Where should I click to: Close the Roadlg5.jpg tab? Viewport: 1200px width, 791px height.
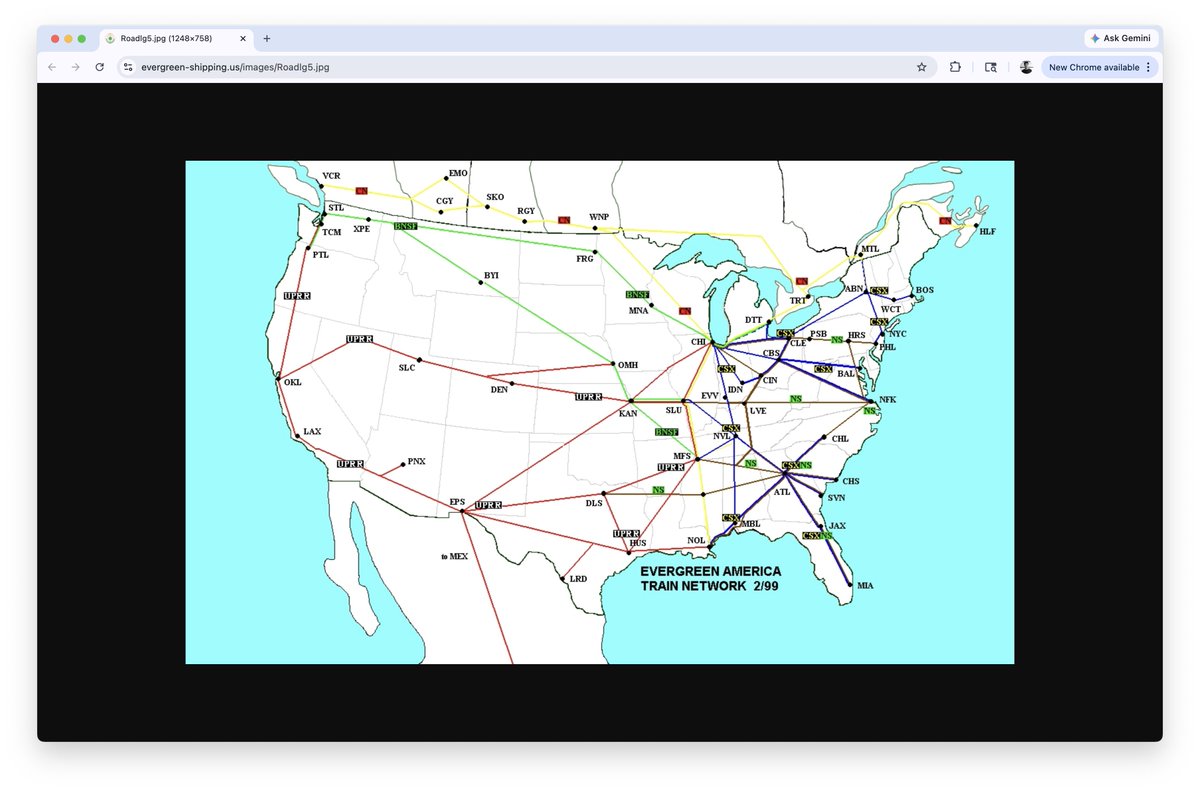tap(243, 38)
